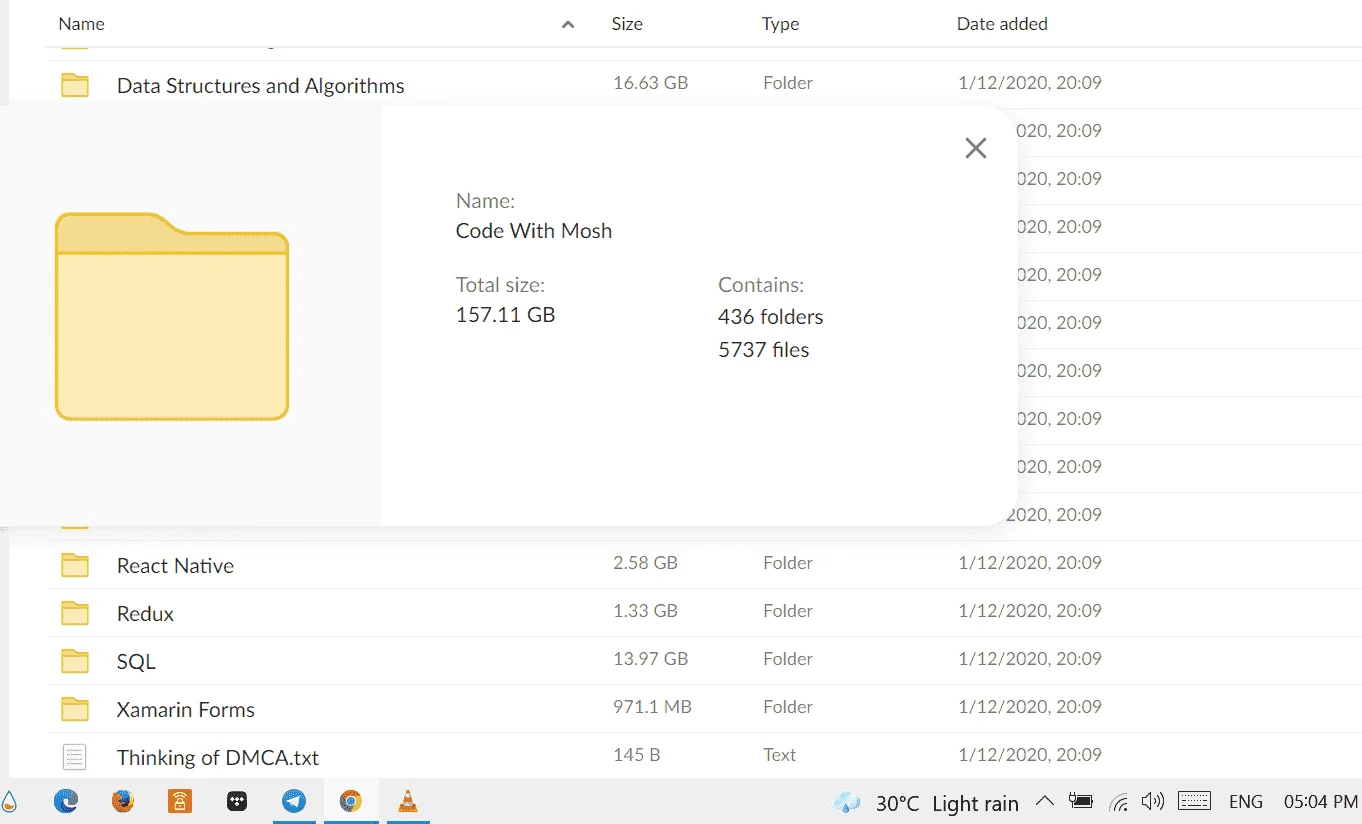1362x824 pixels.
Task: Click the Text type cell of Thinking of DMCA.txt
Action: [x=780, y=755]
